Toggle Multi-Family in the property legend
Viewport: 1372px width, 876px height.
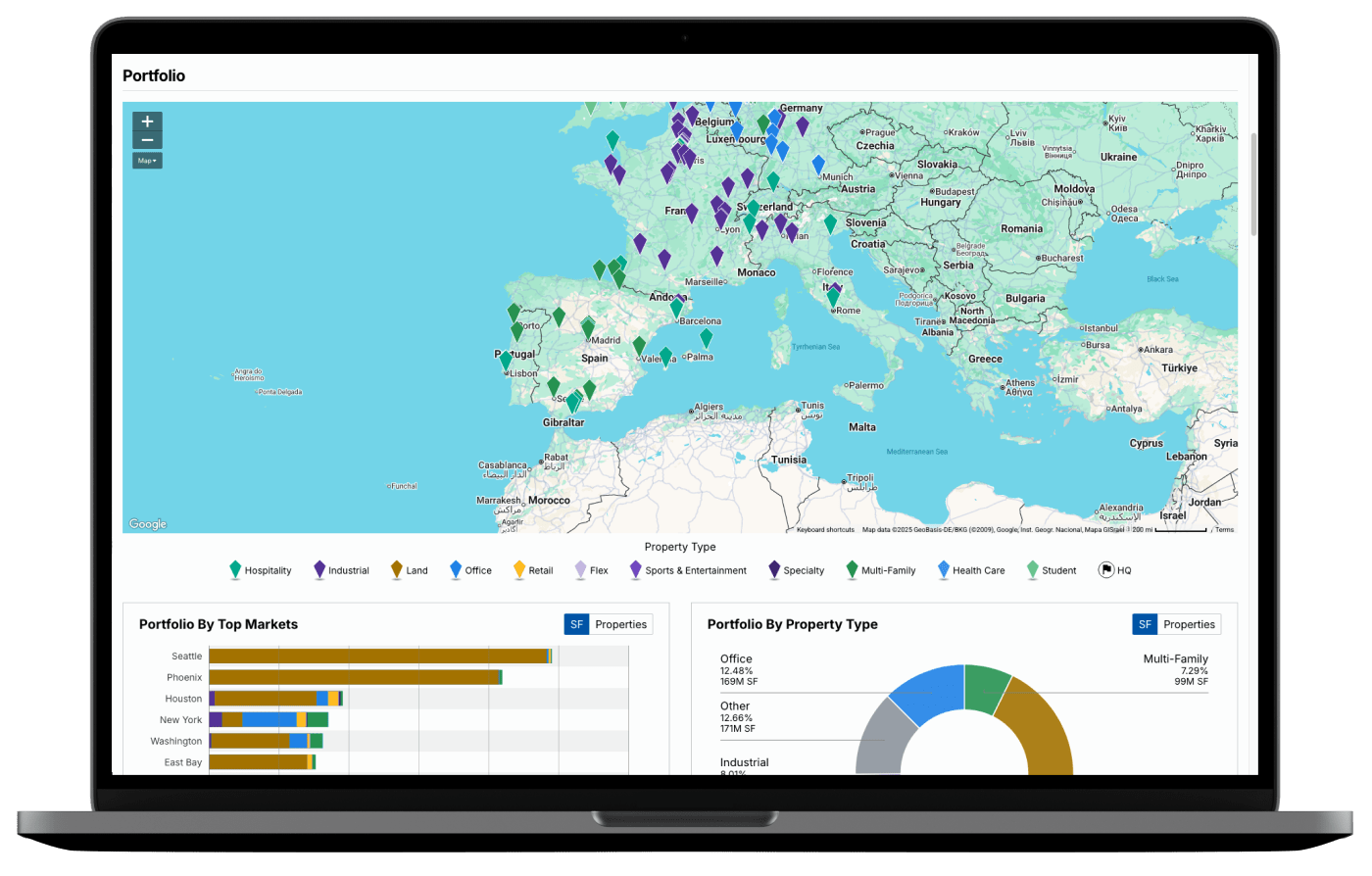(x=888, y=570)
